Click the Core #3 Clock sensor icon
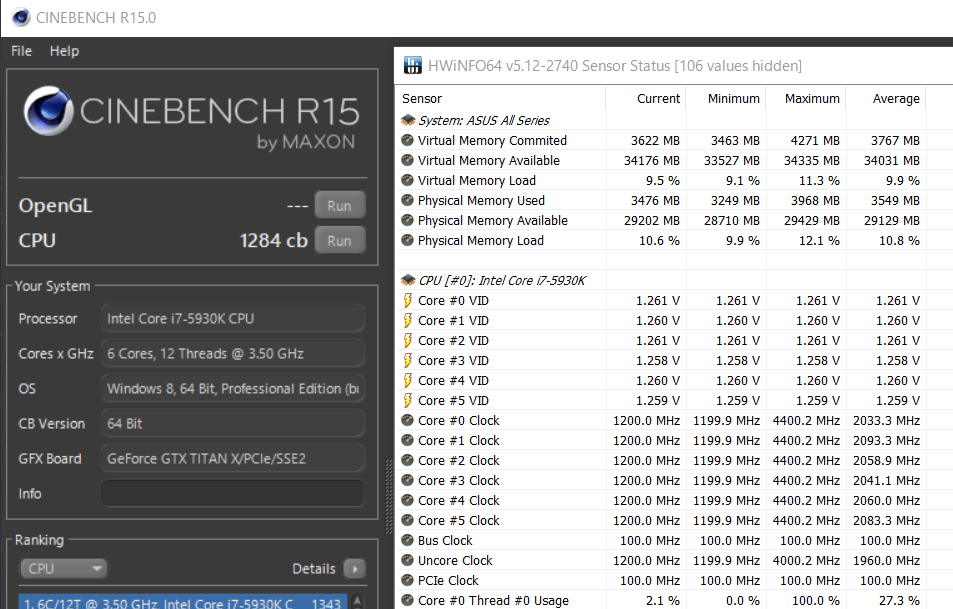 (407, 480)
